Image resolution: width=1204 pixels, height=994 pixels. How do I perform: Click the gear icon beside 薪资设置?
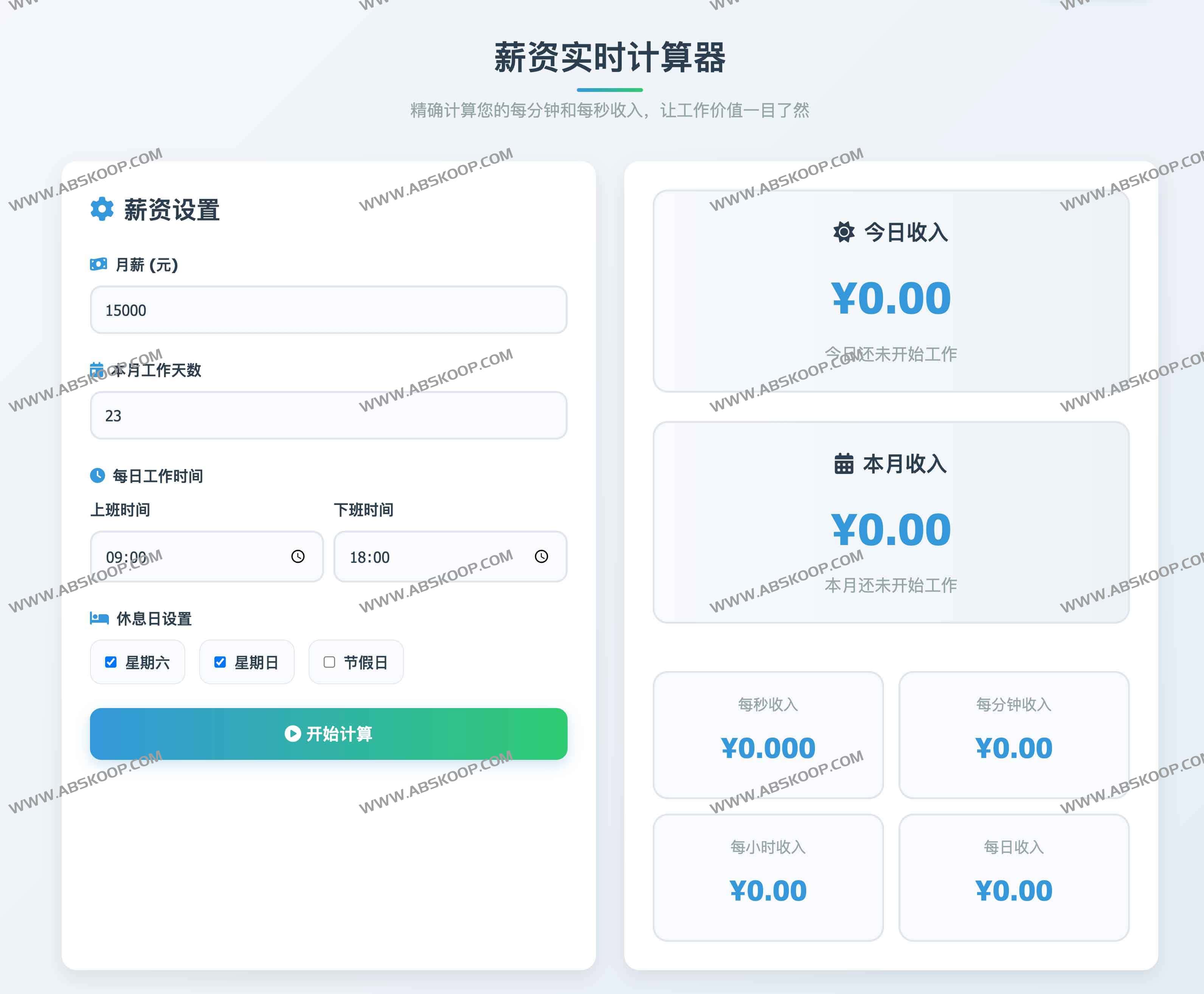point(102,209)
